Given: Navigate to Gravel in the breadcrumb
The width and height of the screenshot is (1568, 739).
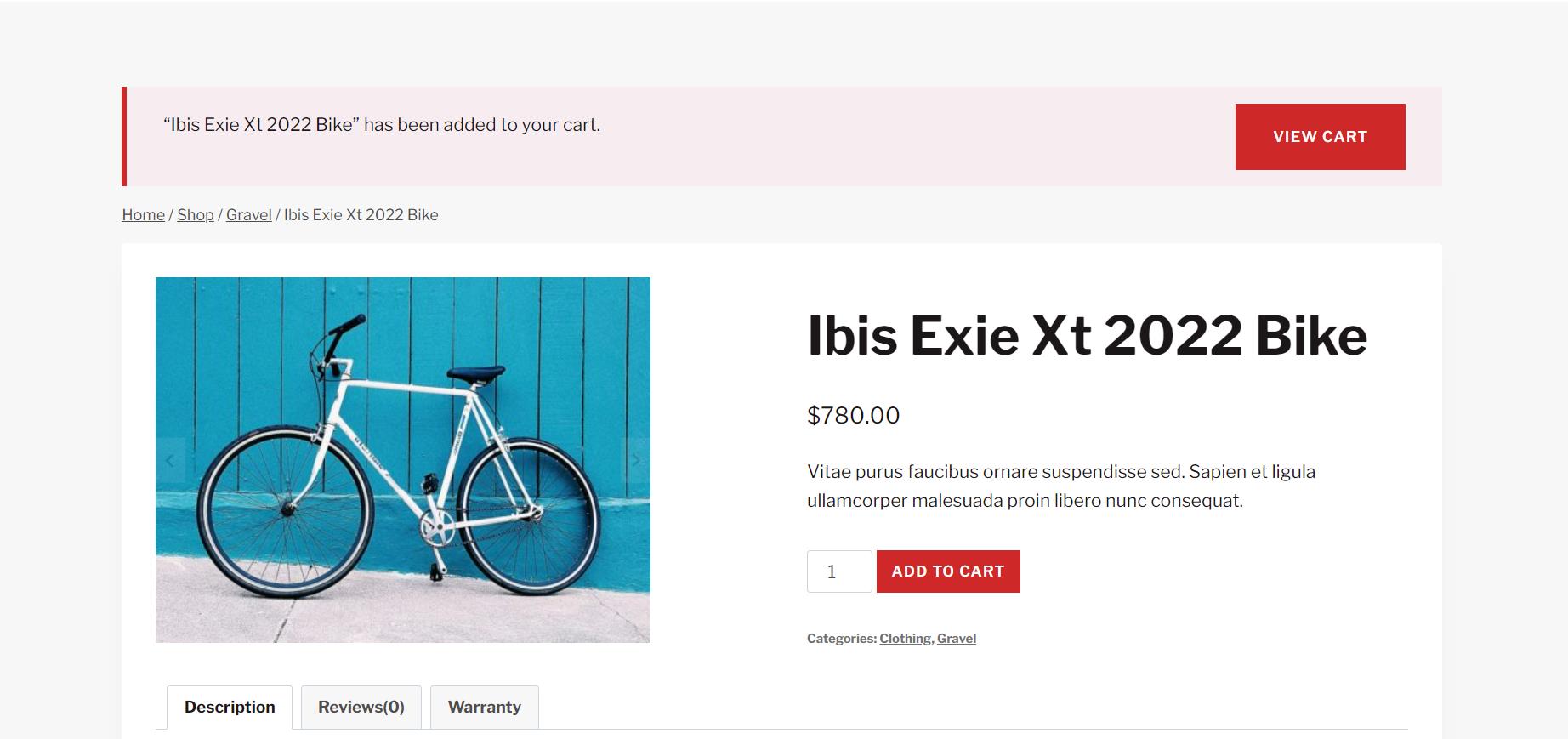Looking at the screenshot, I should 249,215.
